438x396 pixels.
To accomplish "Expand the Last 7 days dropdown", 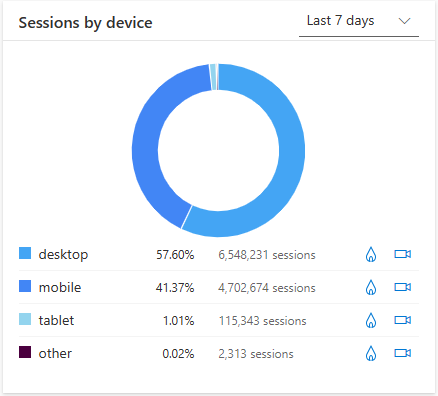I will coord(359,22).
